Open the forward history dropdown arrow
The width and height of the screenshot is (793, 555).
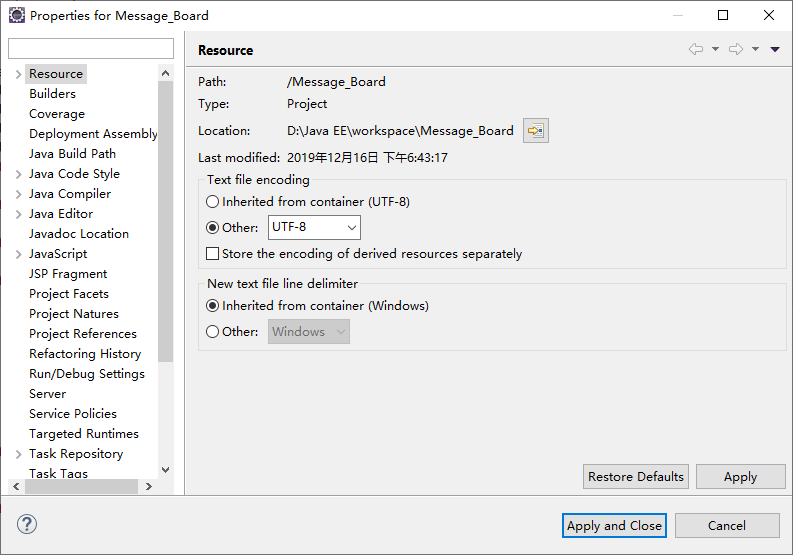(x=756, y=50)
